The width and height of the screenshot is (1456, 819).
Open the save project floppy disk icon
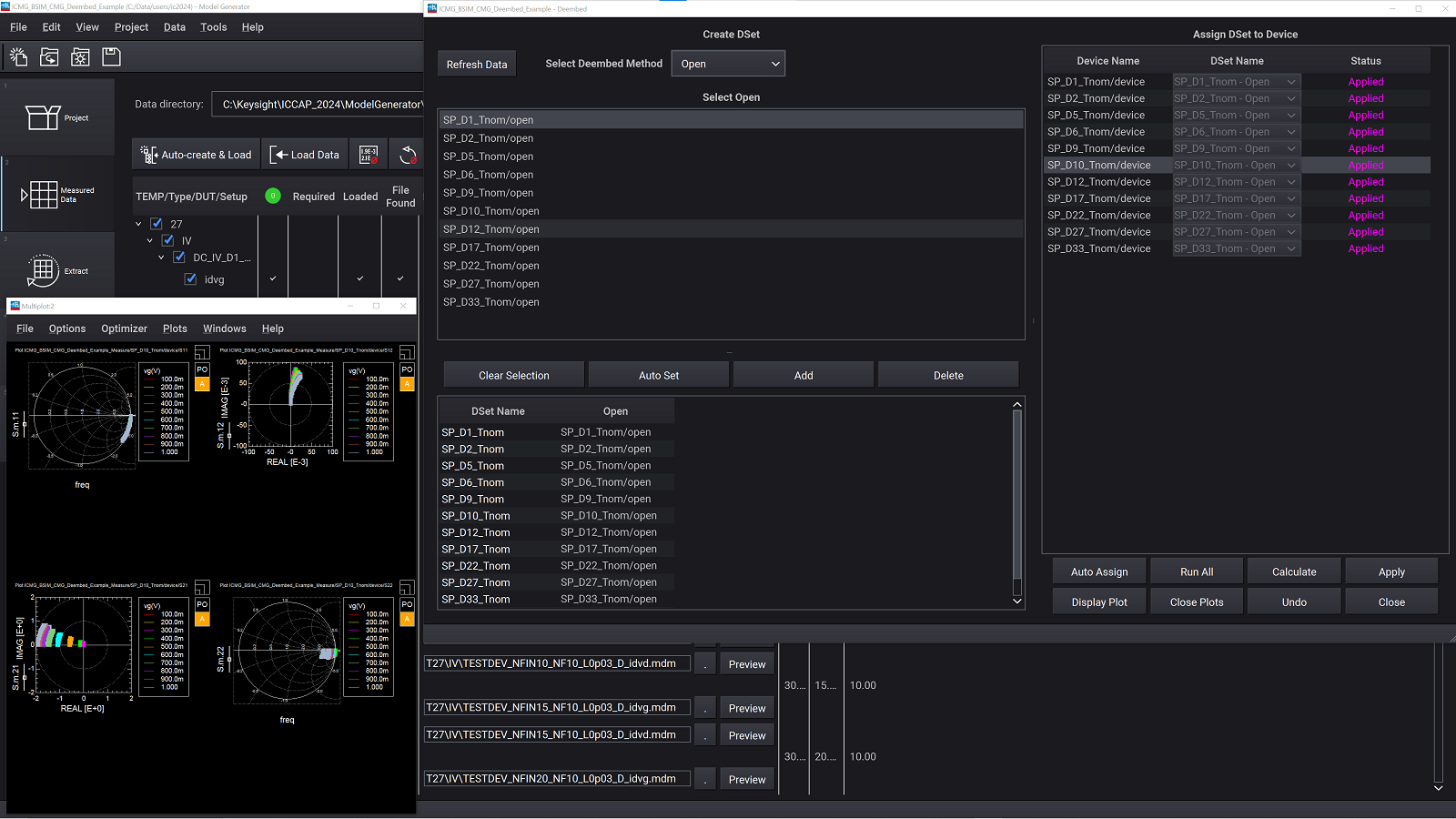click(x=109, y=56)
